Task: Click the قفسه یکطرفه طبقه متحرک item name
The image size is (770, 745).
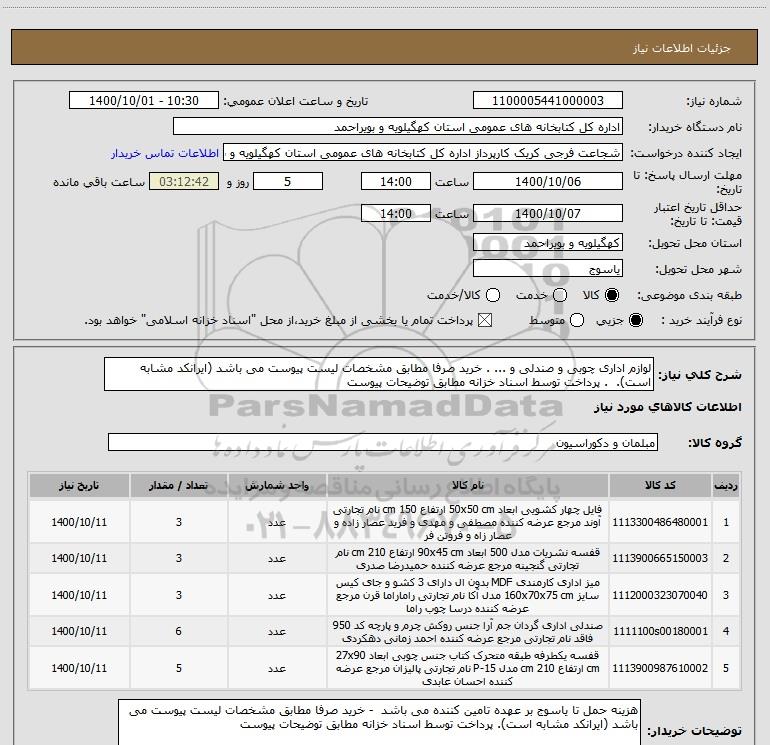Action: coord(468,668)
